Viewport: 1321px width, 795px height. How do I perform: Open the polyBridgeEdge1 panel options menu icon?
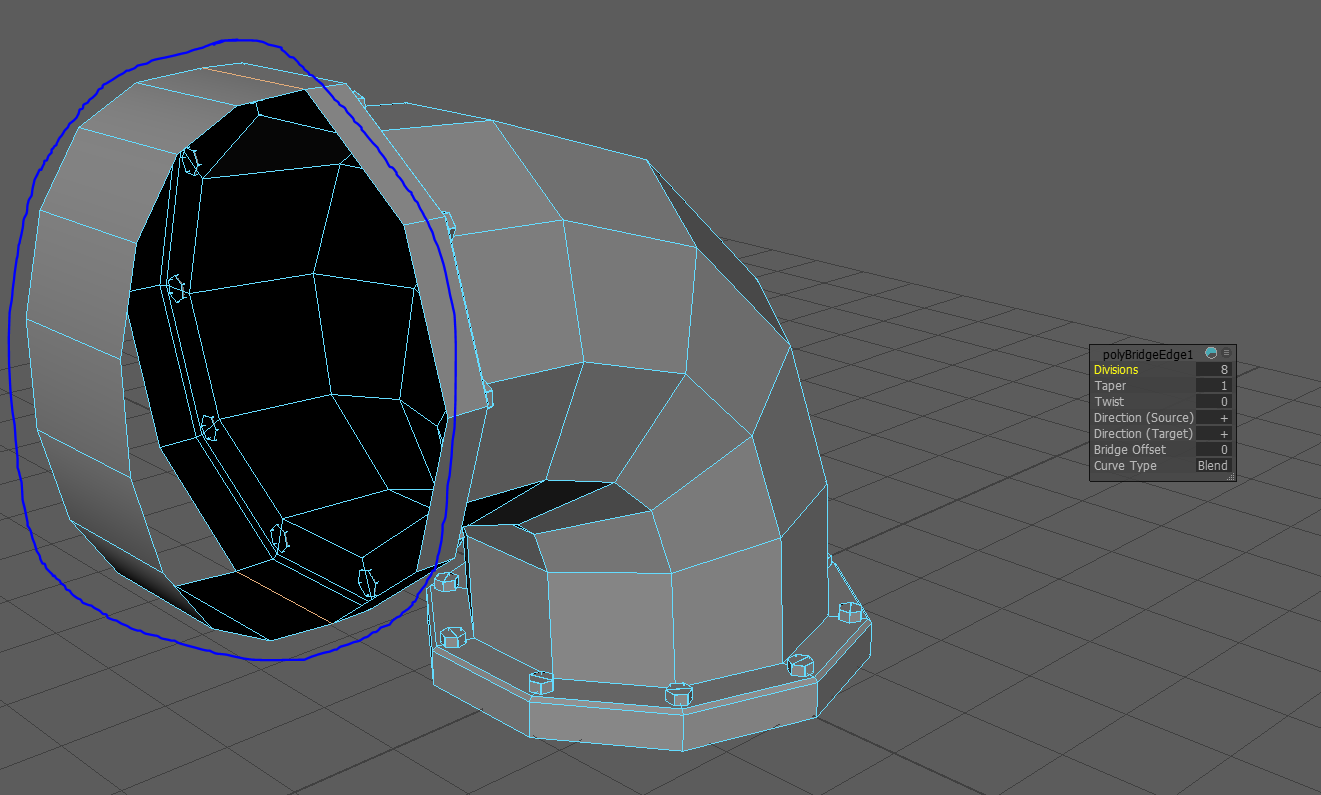point(1226,353)
